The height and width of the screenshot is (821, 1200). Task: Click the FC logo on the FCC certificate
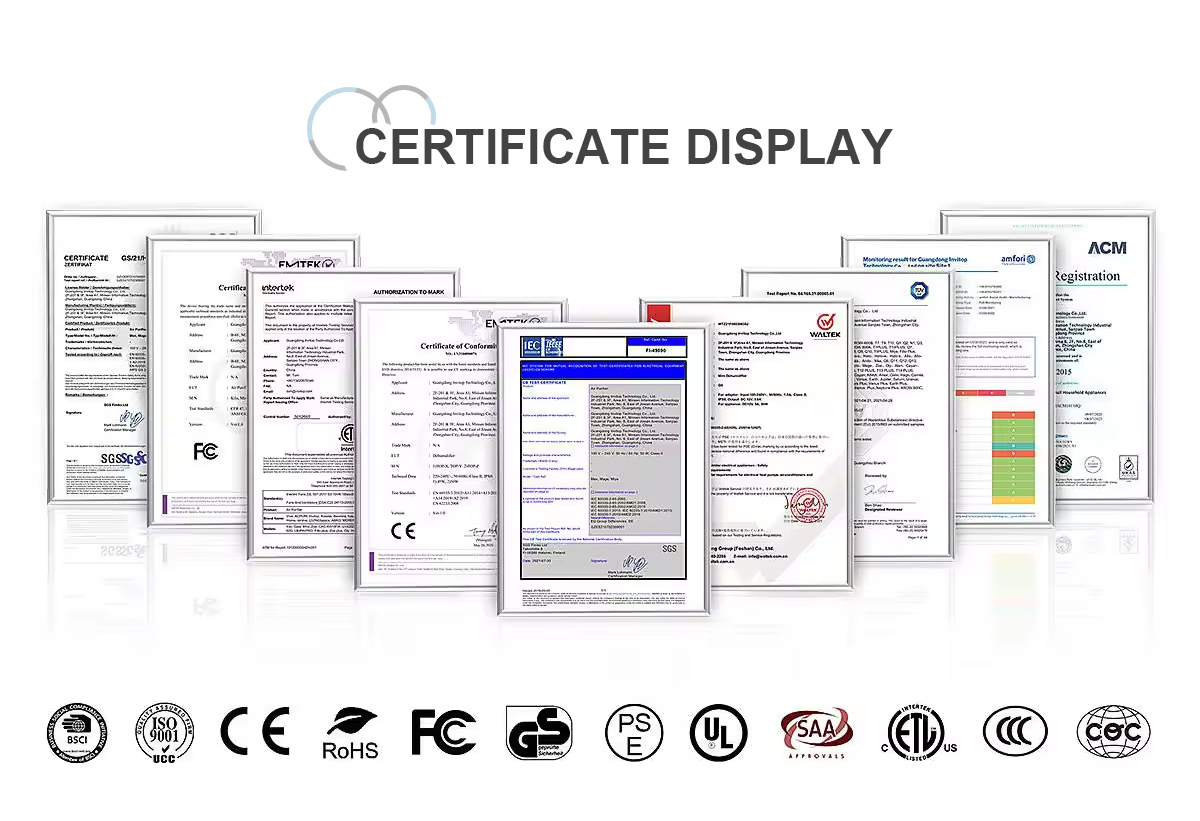click(206, 451)
